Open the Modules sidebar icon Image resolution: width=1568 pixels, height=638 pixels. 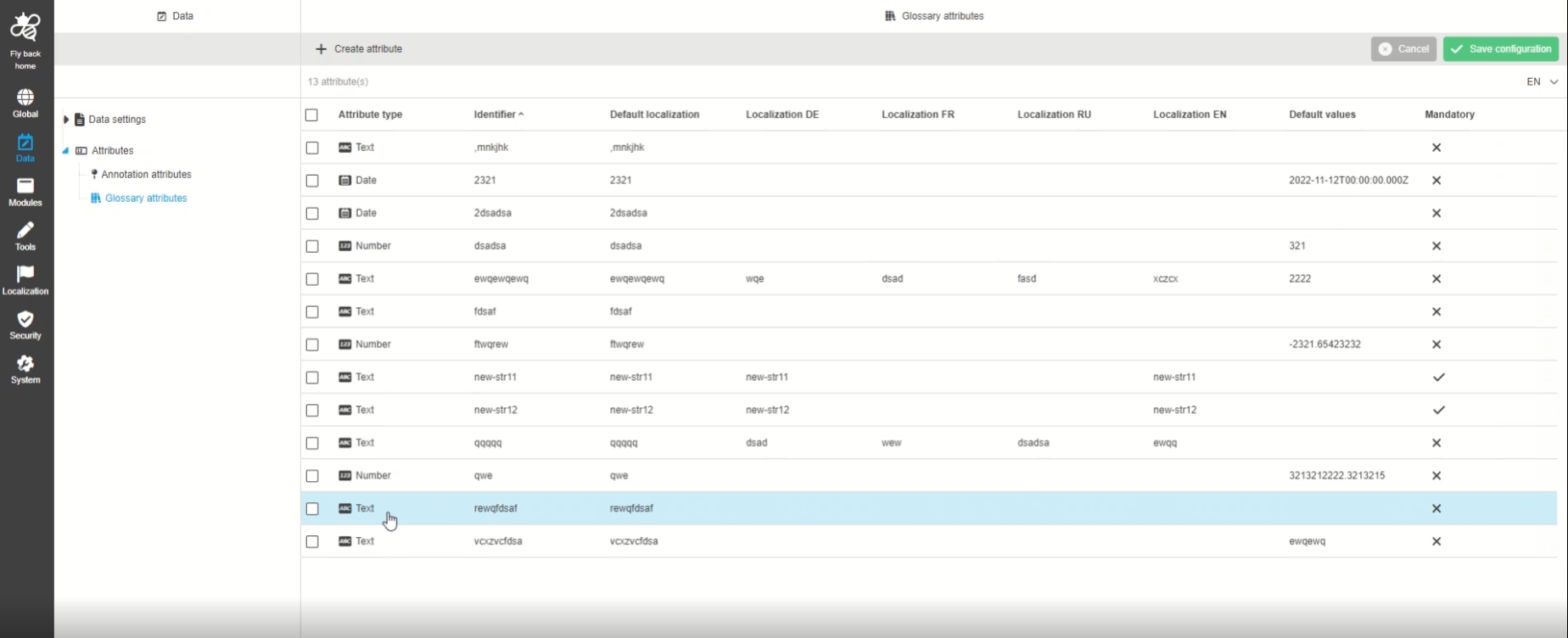(x=25, y=187)
